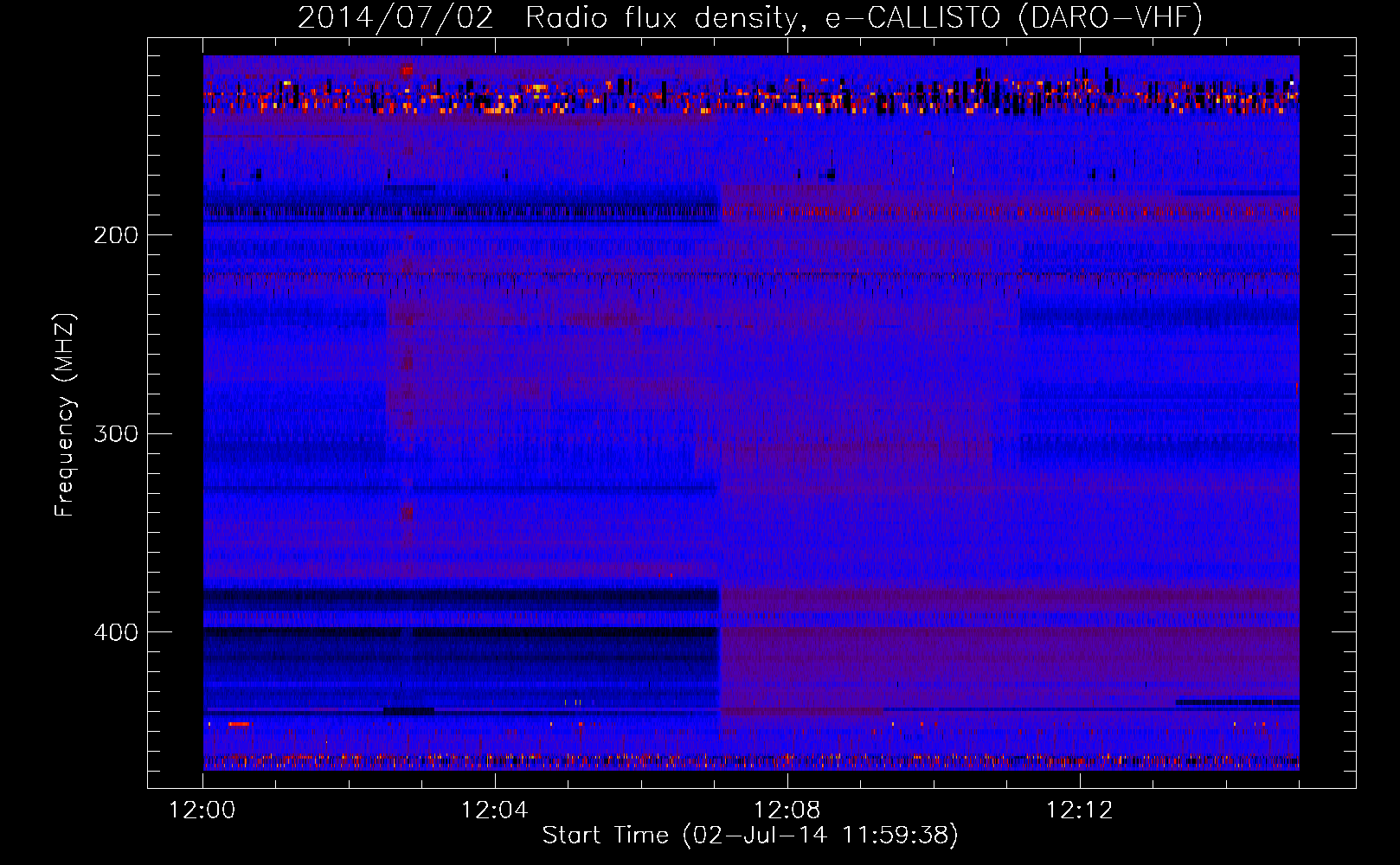Click the 12:12 time axis label
Screen dimensions: 1400x865
pyautogui.click(x=1079, y=811)
